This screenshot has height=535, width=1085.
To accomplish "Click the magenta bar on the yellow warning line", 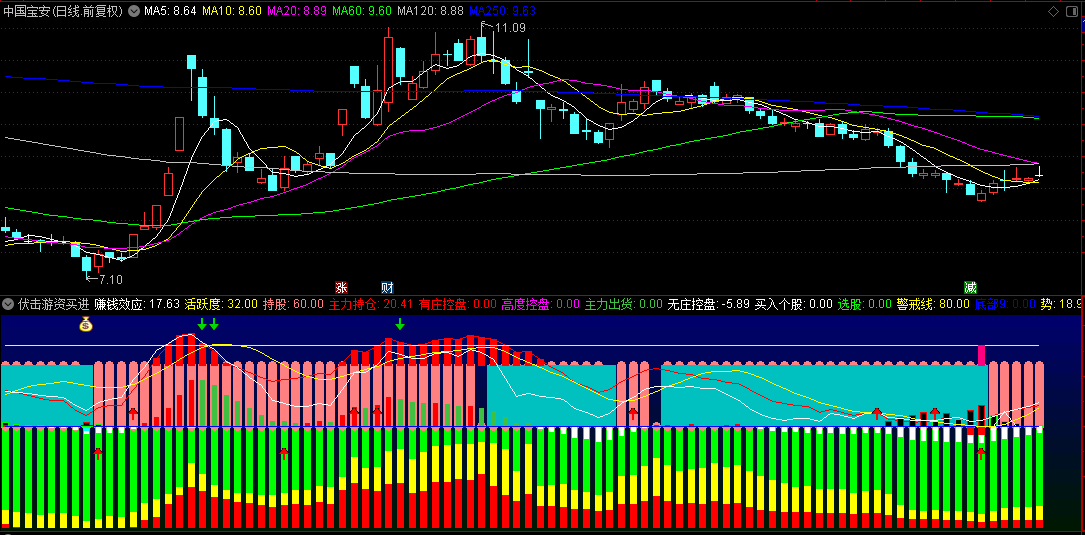I will tap(981, 354).
